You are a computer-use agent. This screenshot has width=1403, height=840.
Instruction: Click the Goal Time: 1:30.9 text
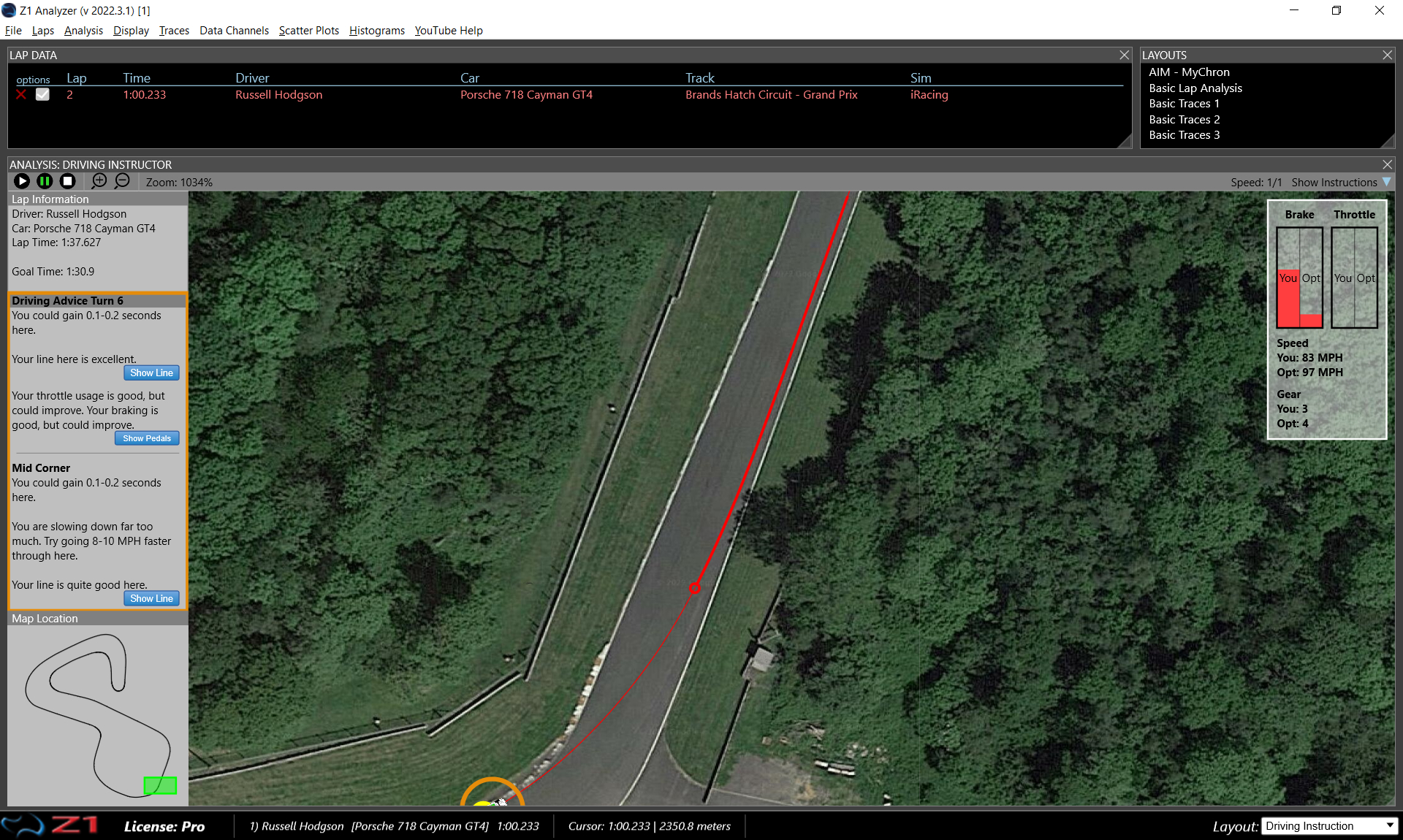tap(53, 272)
